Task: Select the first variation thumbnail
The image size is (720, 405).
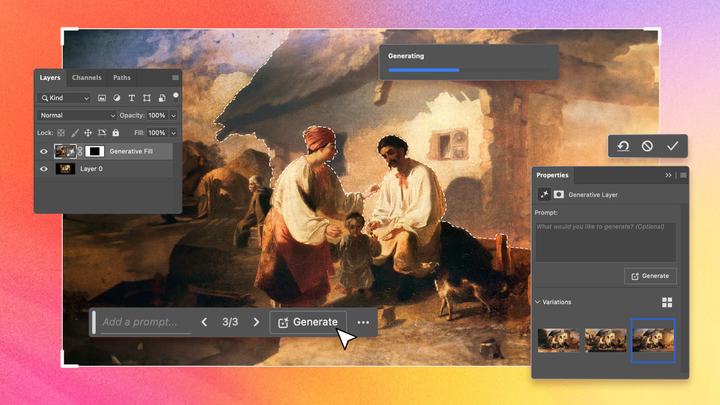Action: 558,340
